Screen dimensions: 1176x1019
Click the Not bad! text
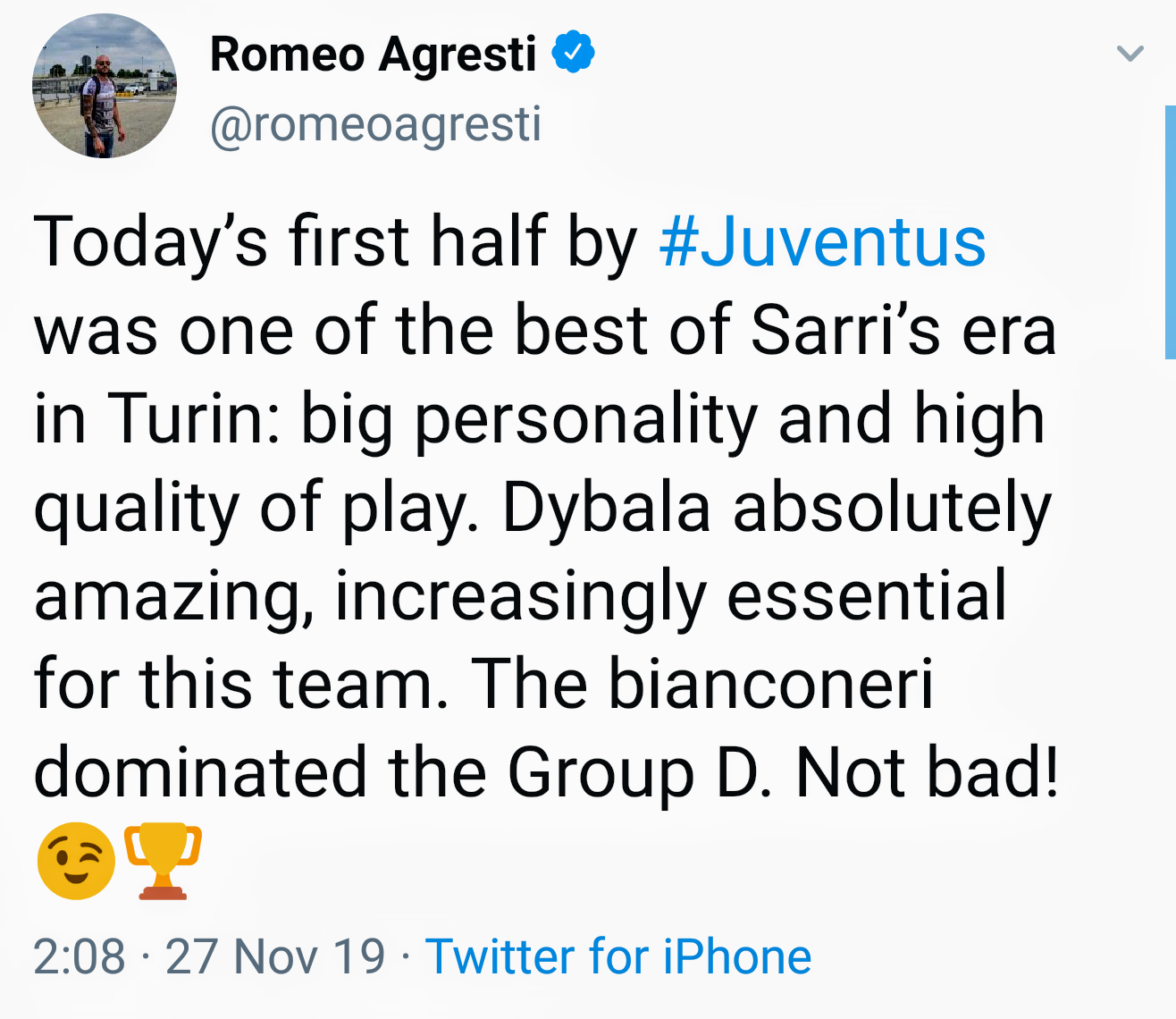pos(927,773)
